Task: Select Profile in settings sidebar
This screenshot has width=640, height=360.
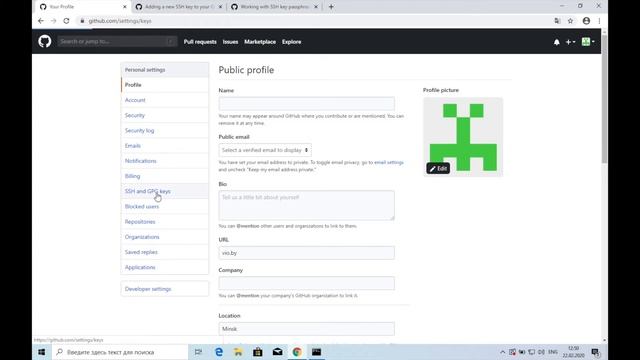Action: pyautogui.click(x=165, y=85)
